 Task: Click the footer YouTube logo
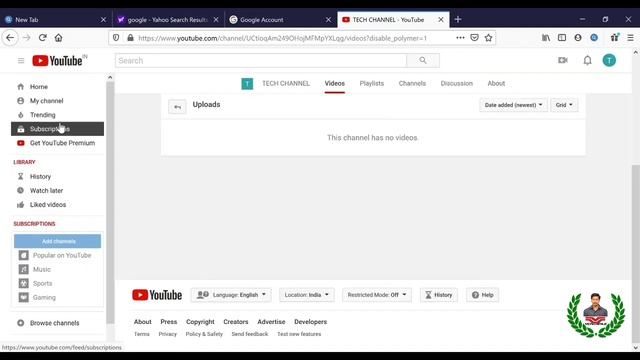pos(157,295)
